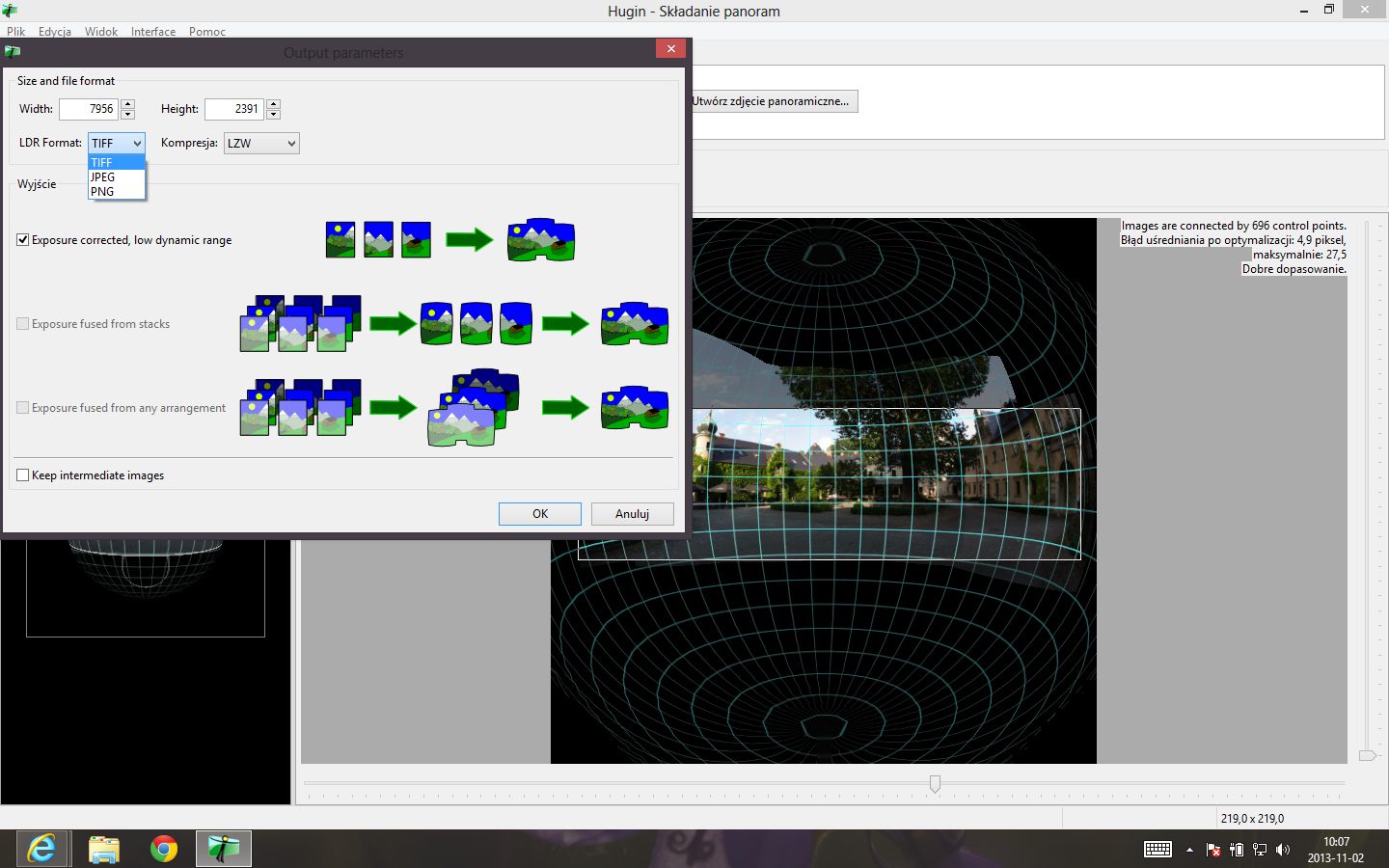This screenshot has width=1389, height=868.
Task: Open the Edycja menu
Action: 55,32
